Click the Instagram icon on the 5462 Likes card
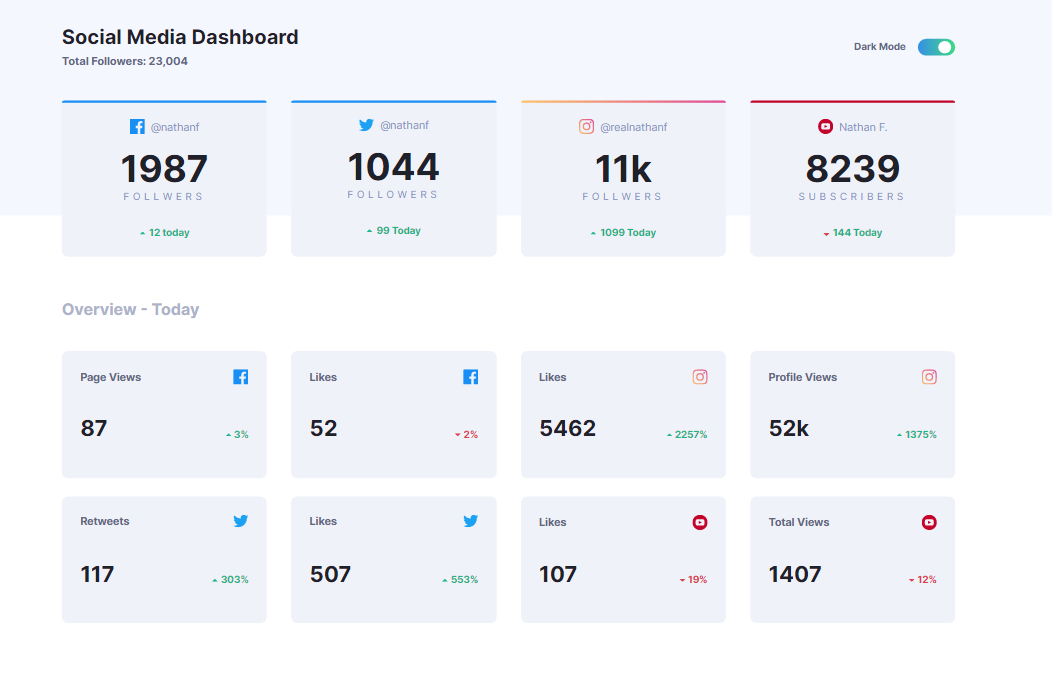1052x696 pixels. pos(699,377)
